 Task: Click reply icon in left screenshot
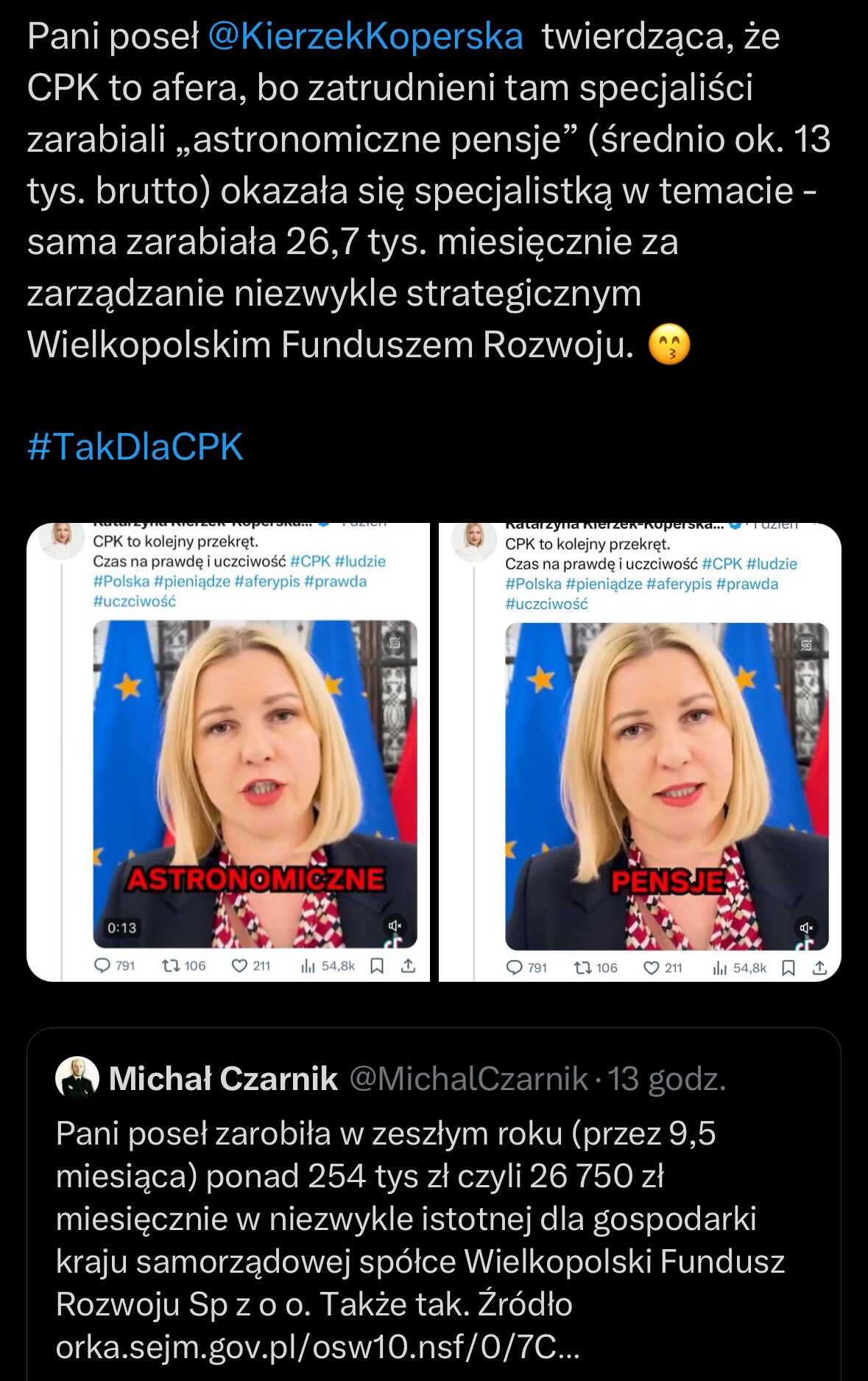(104, 966)
